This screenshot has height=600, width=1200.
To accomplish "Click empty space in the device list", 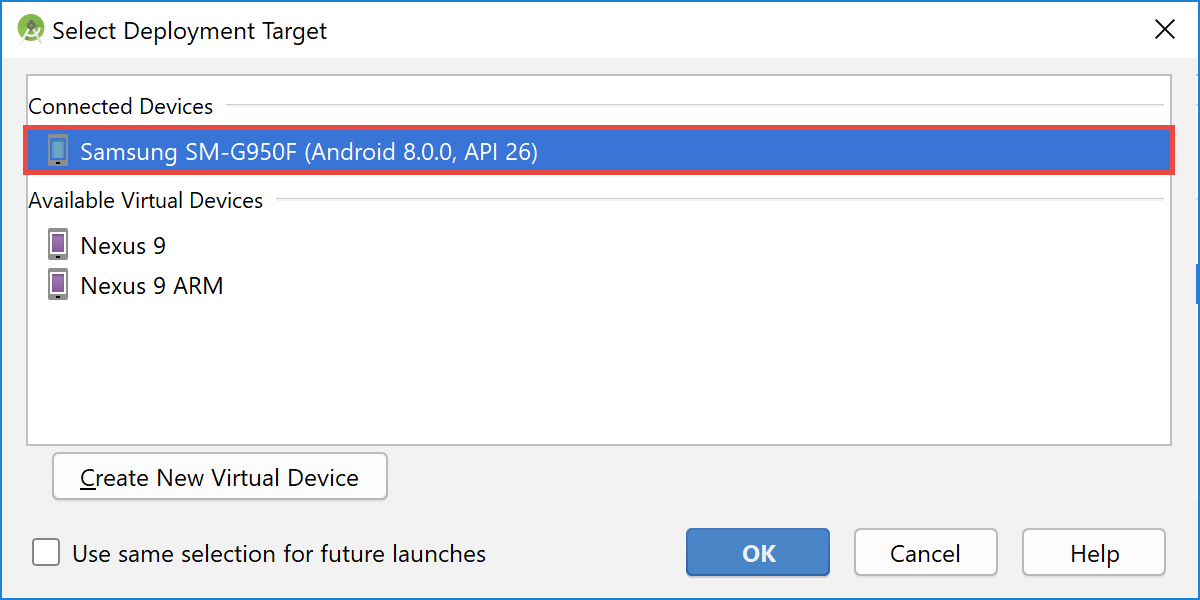I will pos(599,375).
